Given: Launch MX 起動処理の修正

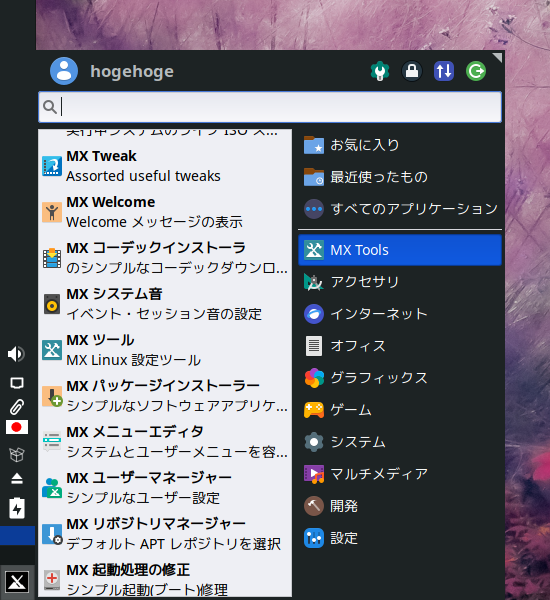Looking at the screenshot, I should click(165, 579).
